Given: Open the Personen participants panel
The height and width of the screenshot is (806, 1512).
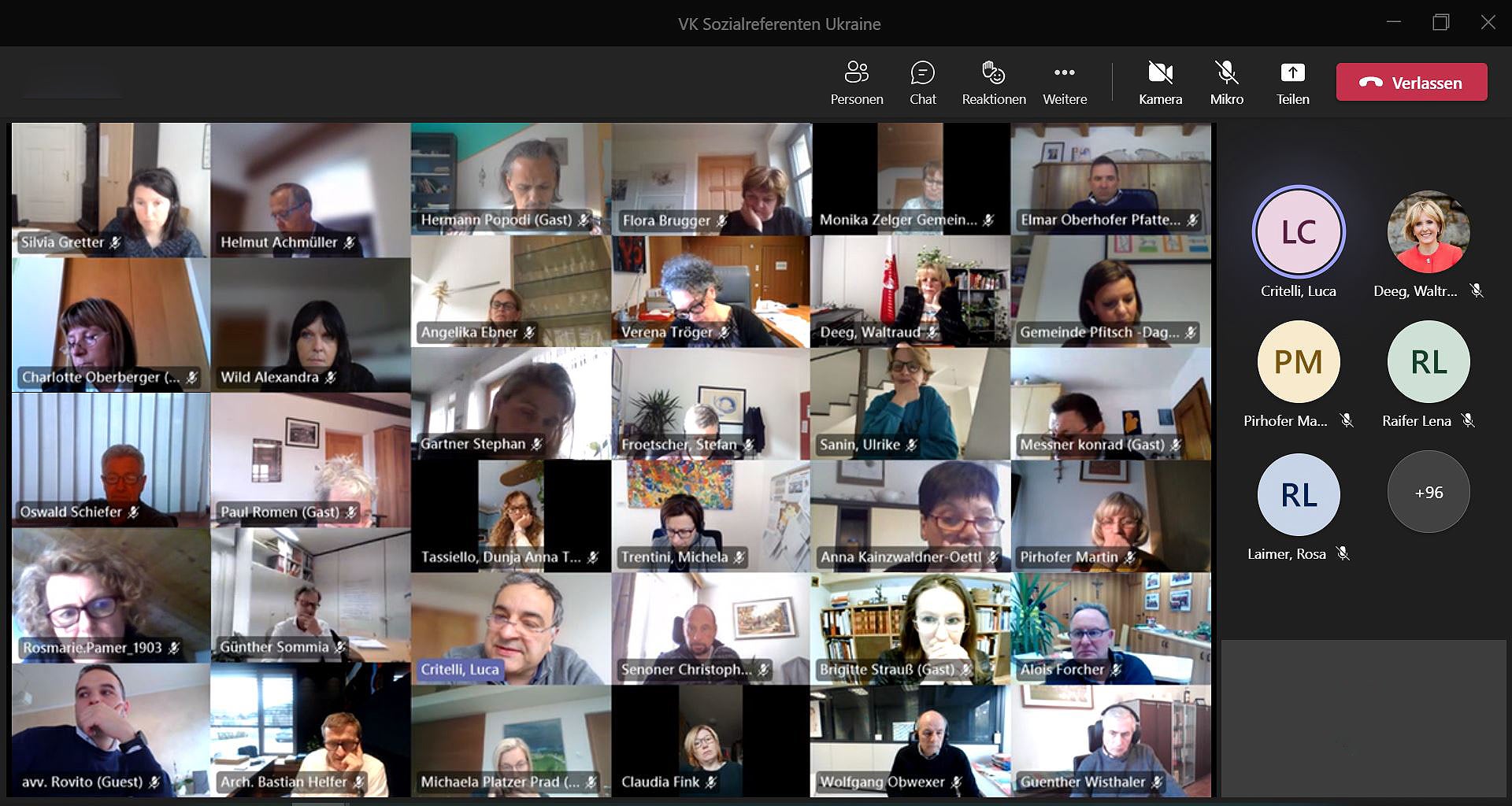Looking at the screenshot, I should 856,82.
